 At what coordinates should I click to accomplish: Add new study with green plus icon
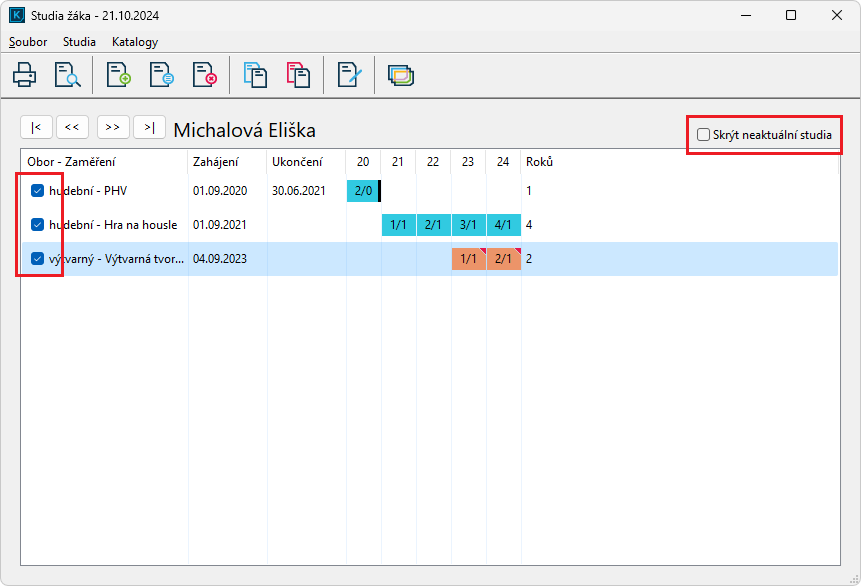(119, 75)
